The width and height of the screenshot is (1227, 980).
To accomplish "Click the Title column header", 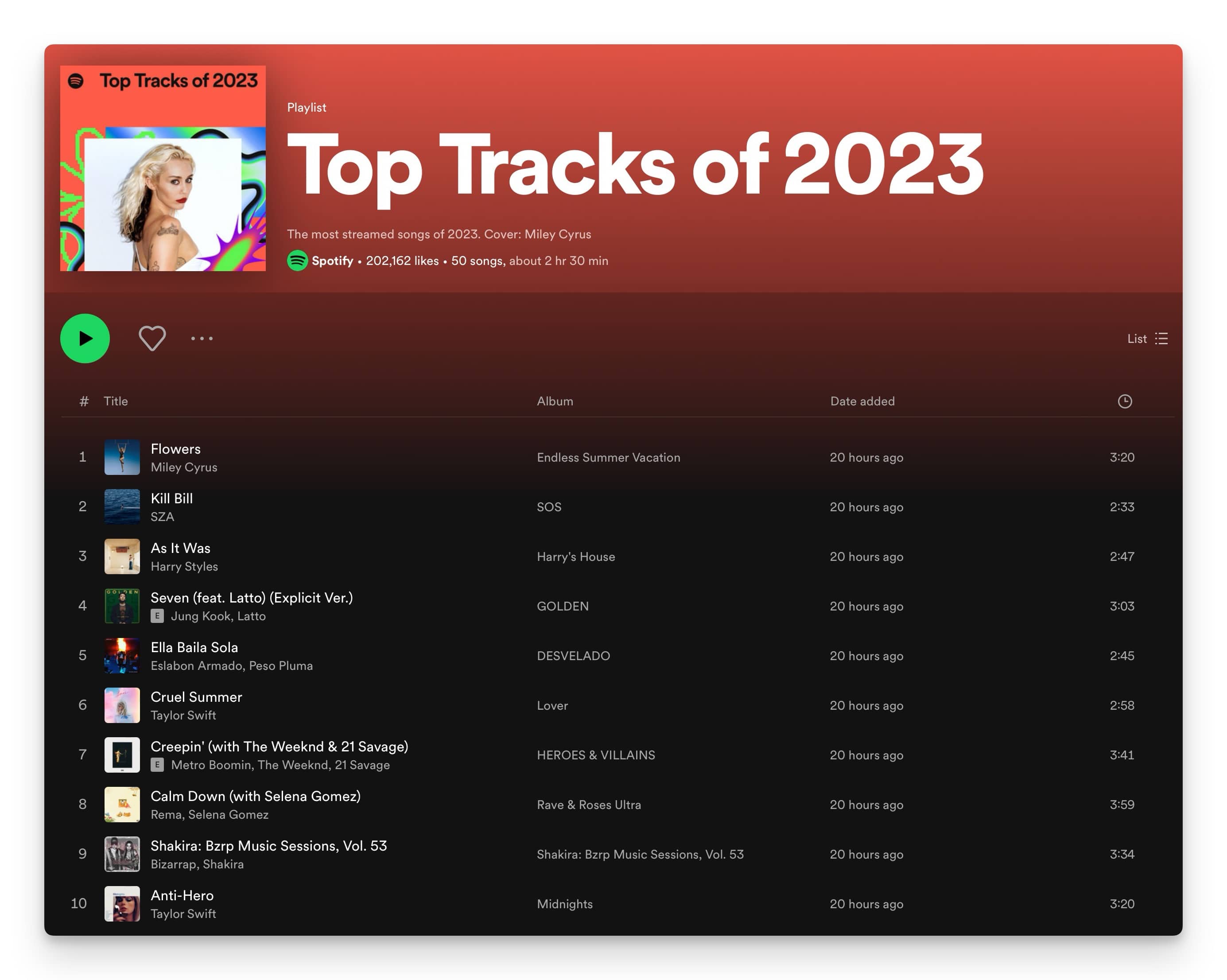I will 116,401.
